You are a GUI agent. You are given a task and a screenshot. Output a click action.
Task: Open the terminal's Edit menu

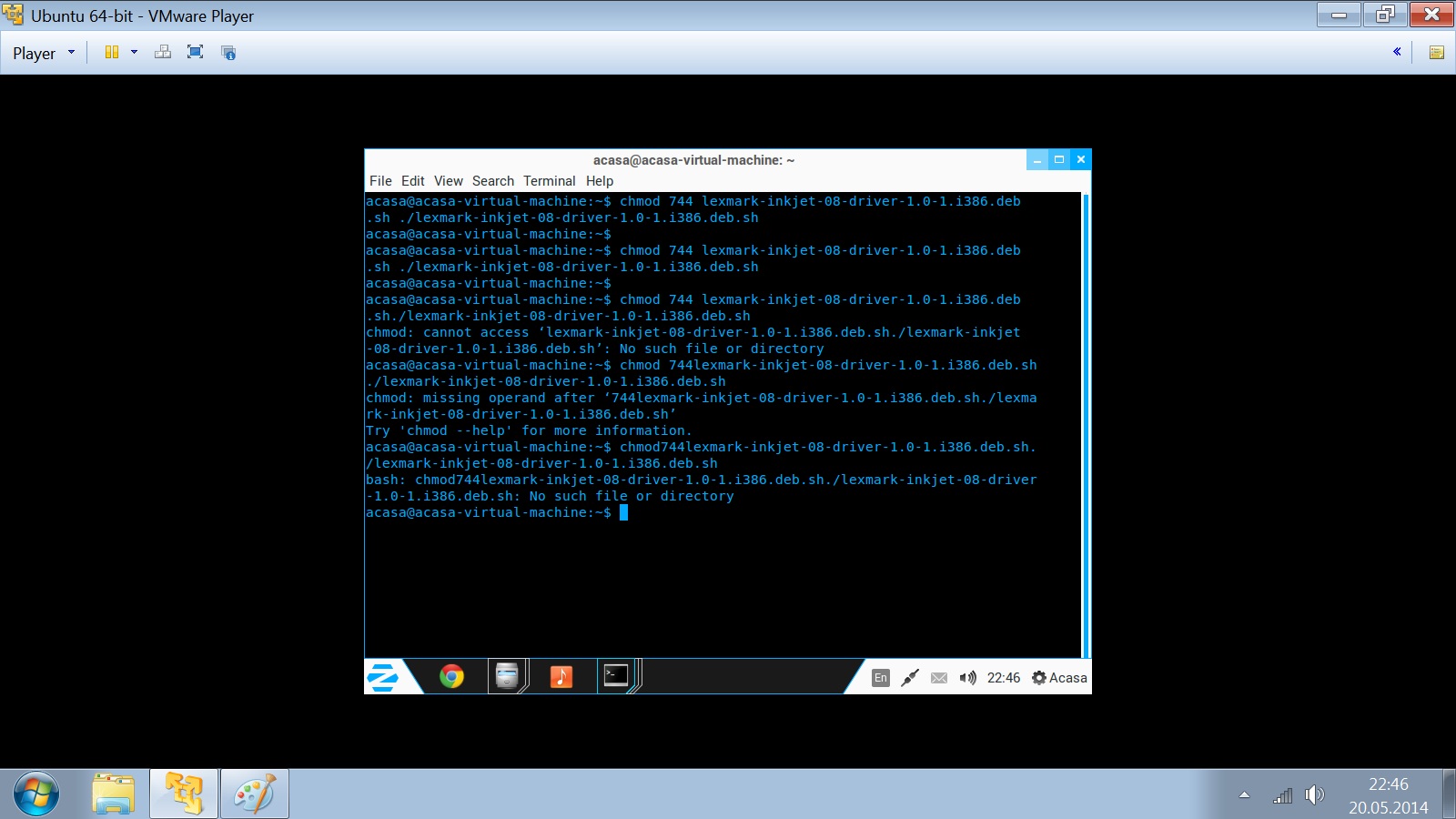click(413, 181)
